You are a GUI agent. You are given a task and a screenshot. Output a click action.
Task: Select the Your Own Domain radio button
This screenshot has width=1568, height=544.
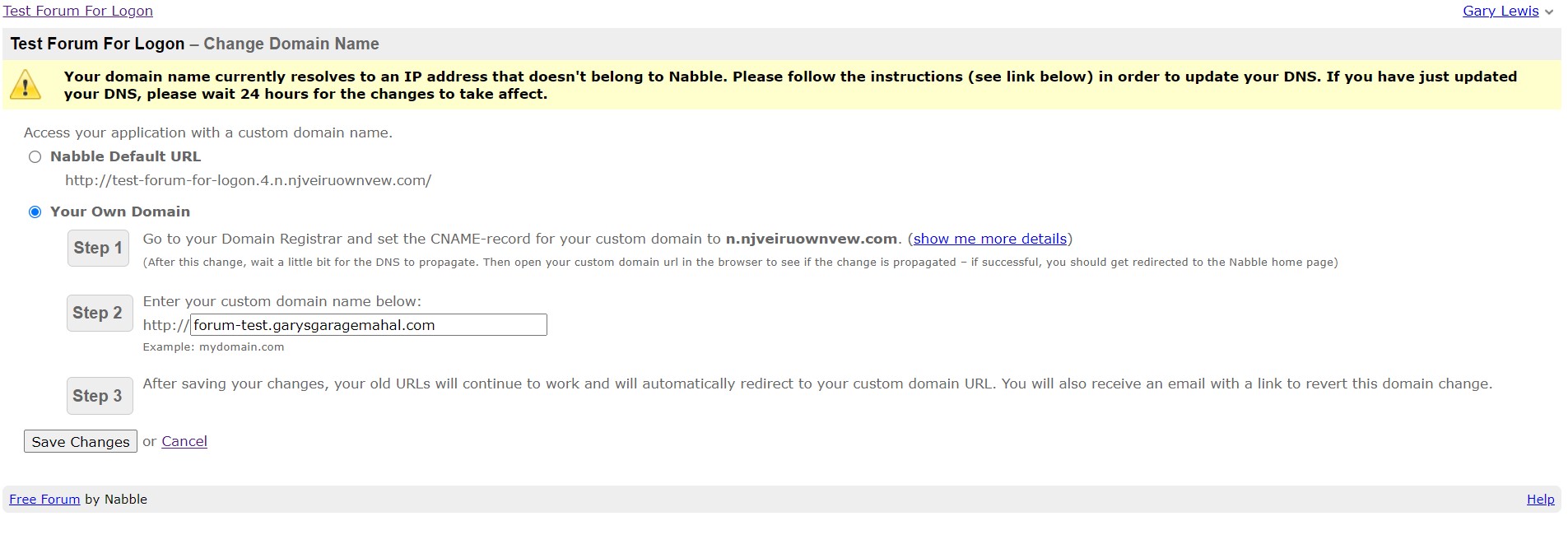pos(35,212)
